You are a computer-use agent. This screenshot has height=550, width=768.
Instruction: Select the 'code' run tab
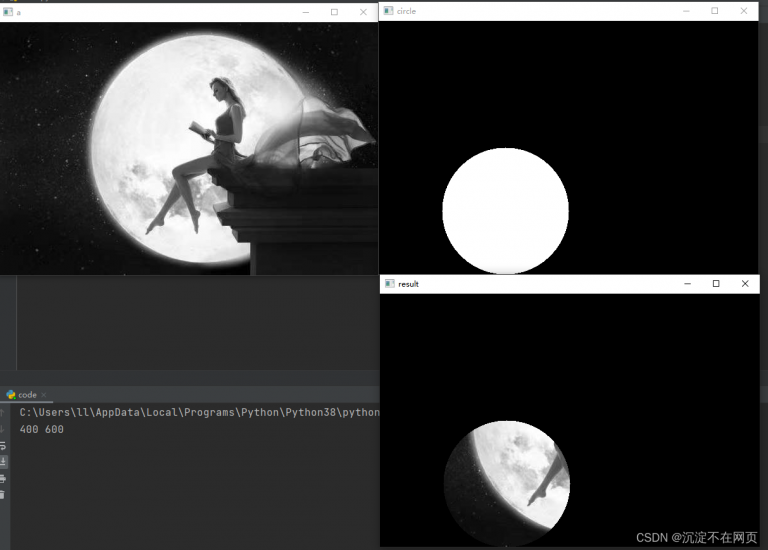pos(26,395)
